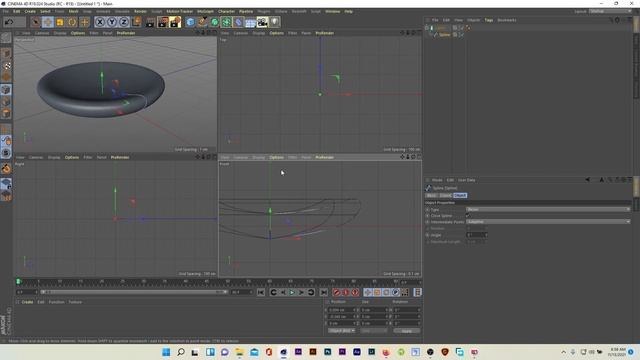Click Render to Picture Viewer icon

tap(163, 22)
